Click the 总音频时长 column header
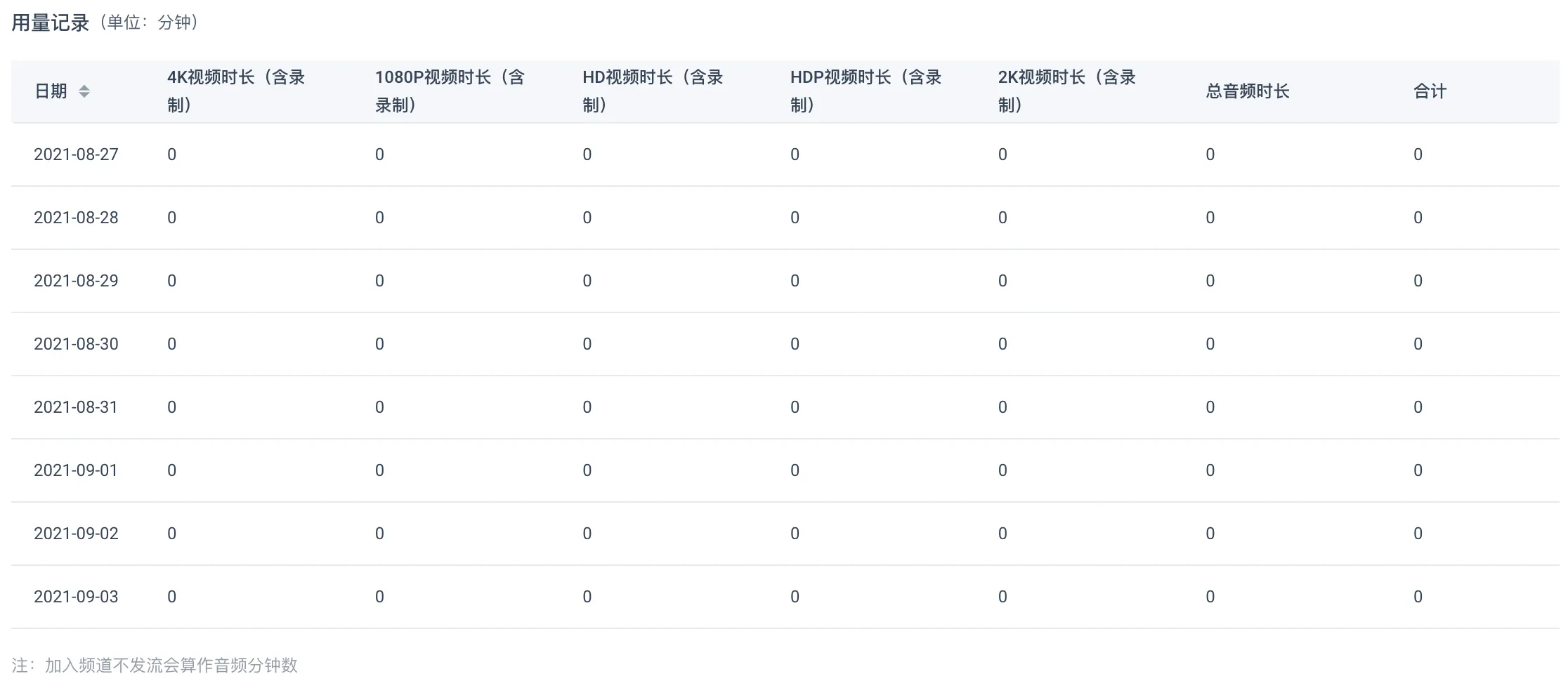1568x688 pixels. pos(1248,91)
